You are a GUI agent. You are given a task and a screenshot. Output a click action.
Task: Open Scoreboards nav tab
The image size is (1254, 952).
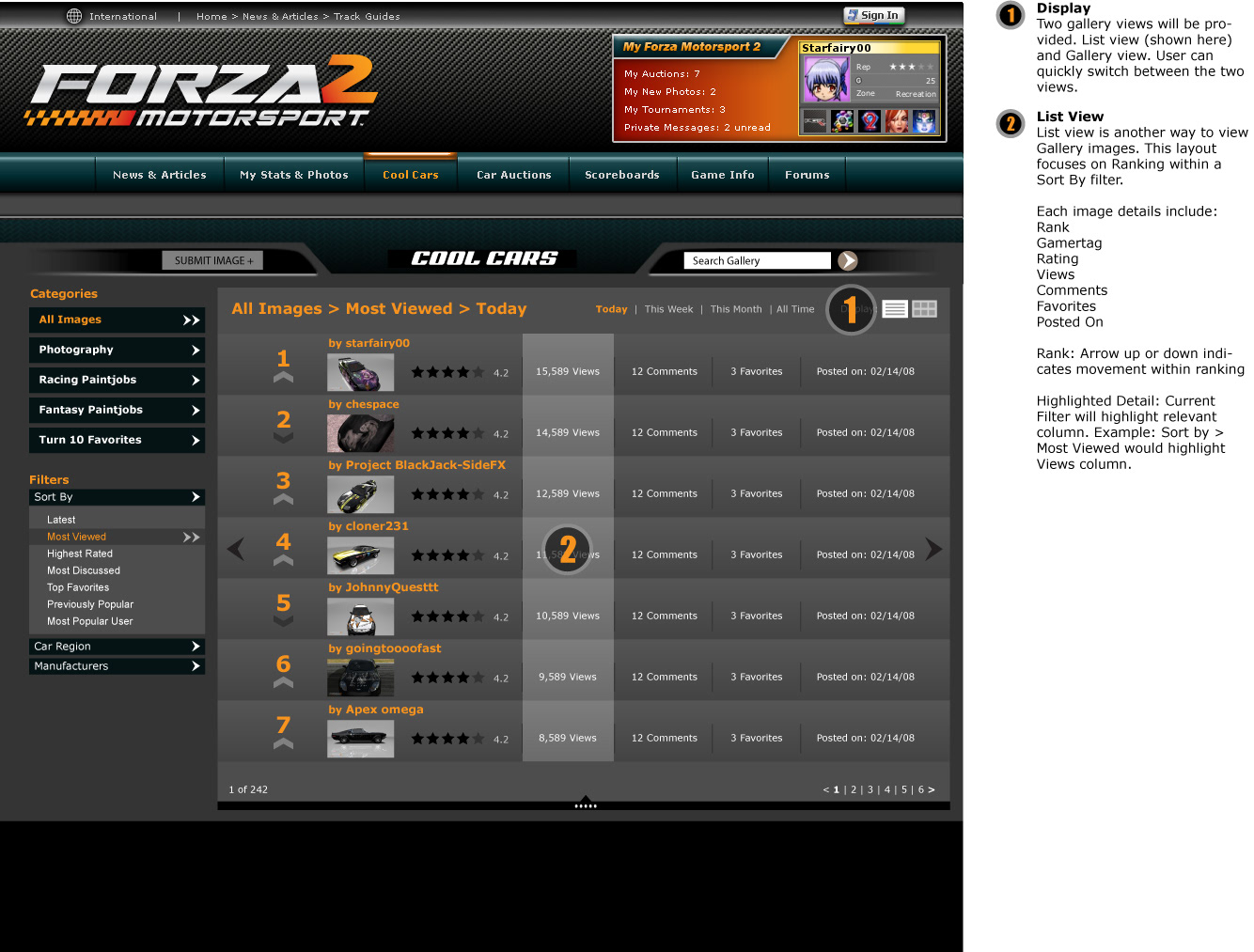(622, 175)
